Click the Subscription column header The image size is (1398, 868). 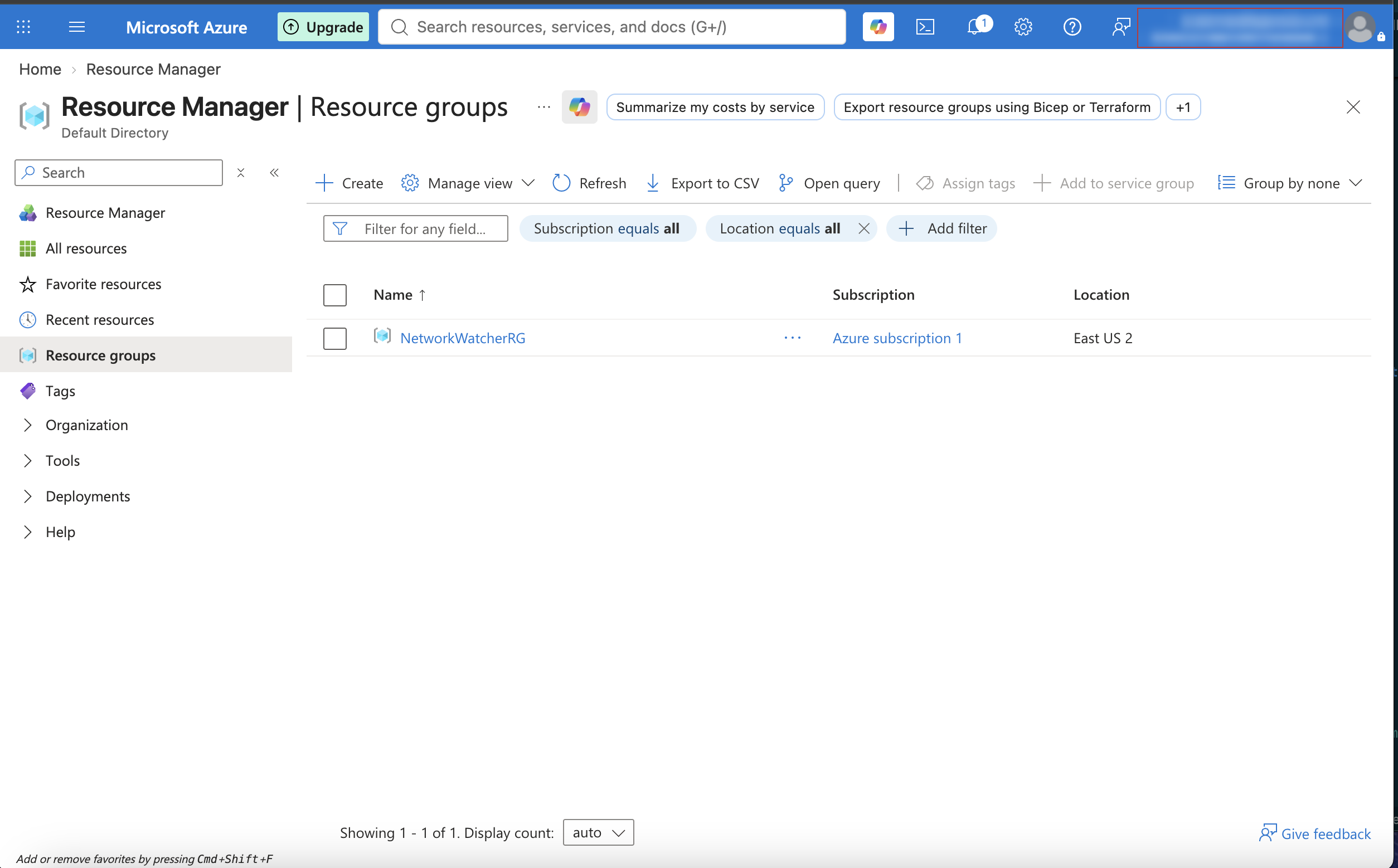(x=873, y=295)
